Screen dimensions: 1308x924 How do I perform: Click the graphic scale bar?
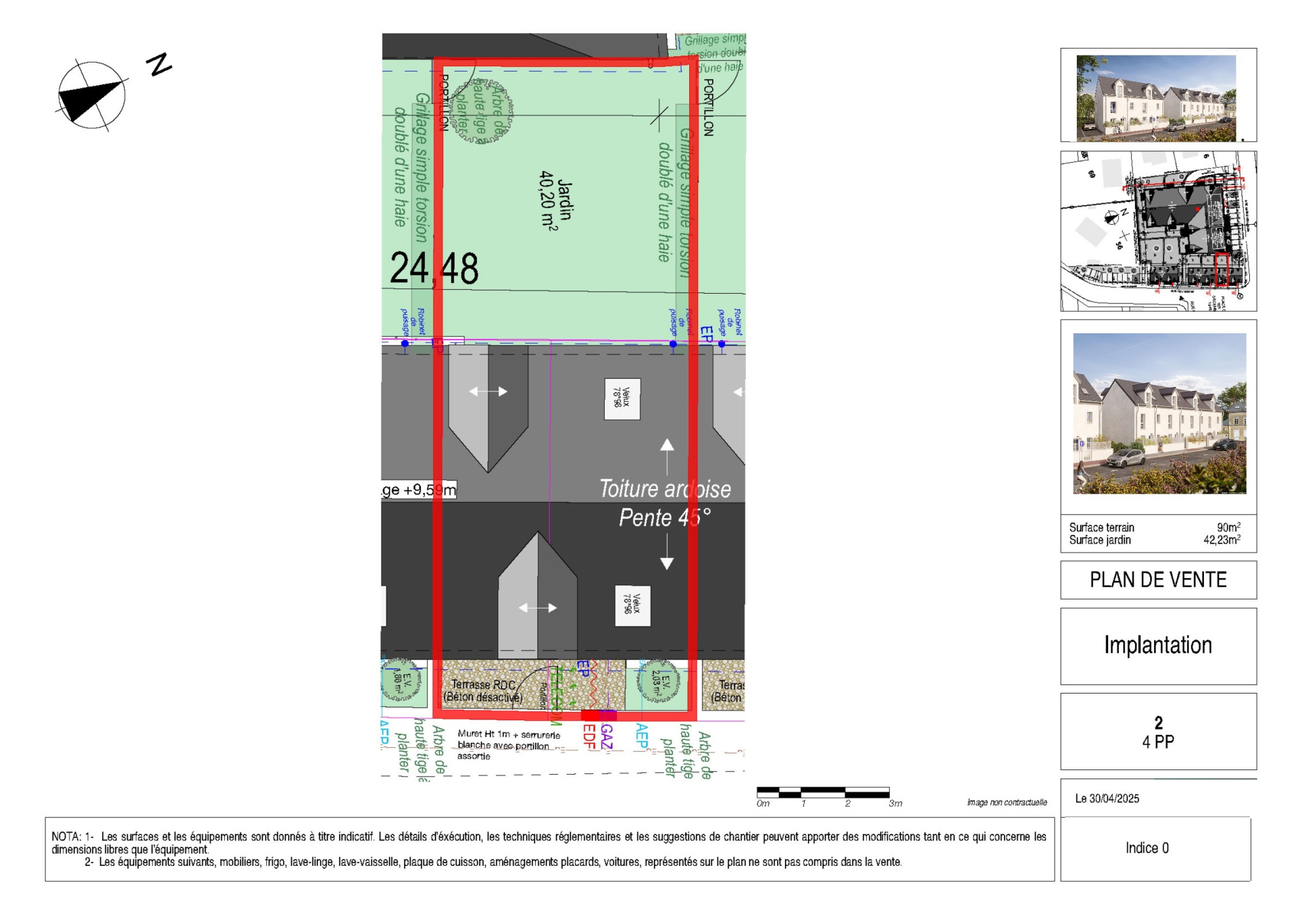coord(823,793)
